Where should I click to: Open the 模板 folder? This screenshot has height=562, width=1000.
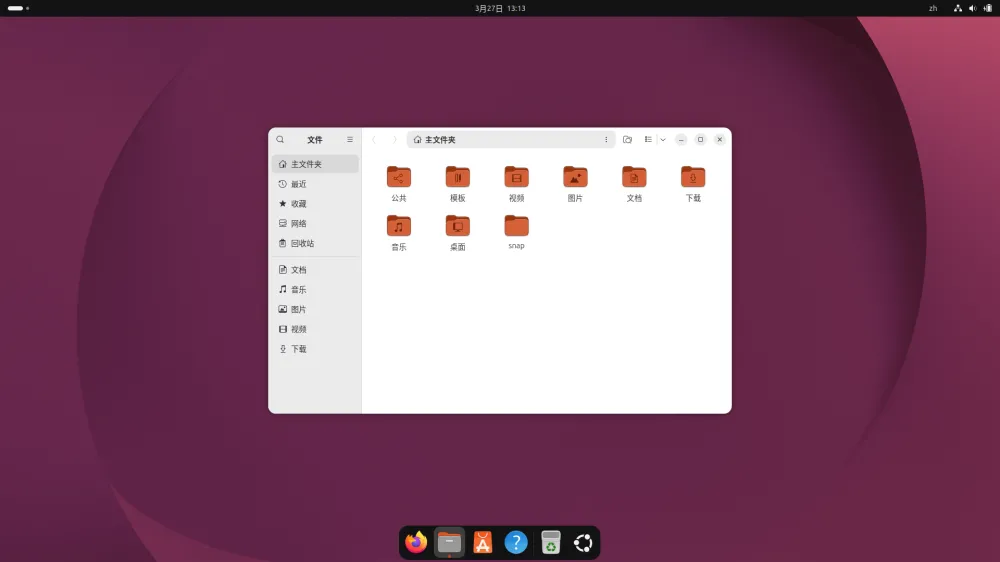pos(457,184)
